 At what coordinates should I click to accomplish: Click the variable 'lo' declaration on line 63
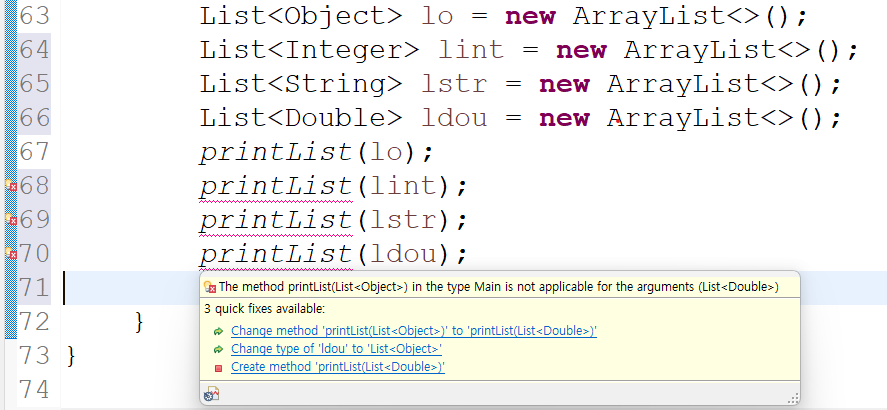pos(437,16)
